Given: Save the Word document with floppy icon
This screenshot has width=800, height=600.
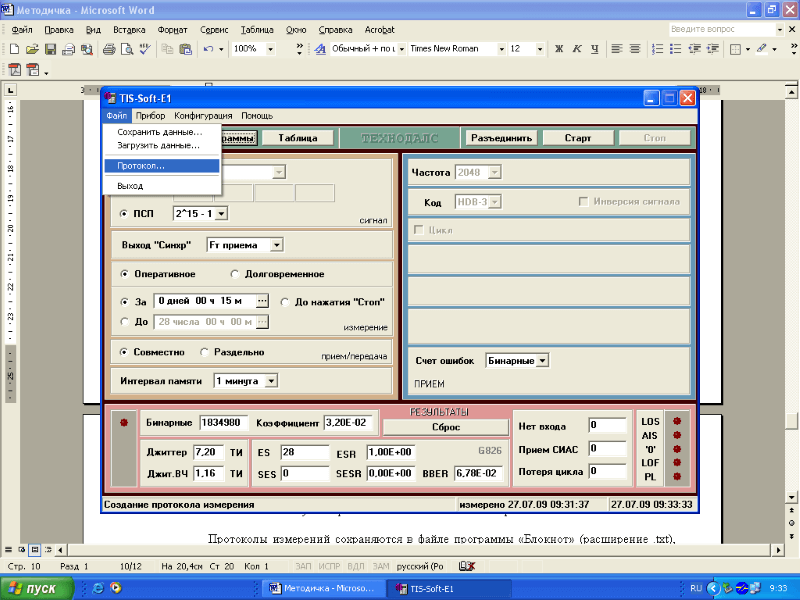Looking at the screenshot, I should [x=50, y=49].
